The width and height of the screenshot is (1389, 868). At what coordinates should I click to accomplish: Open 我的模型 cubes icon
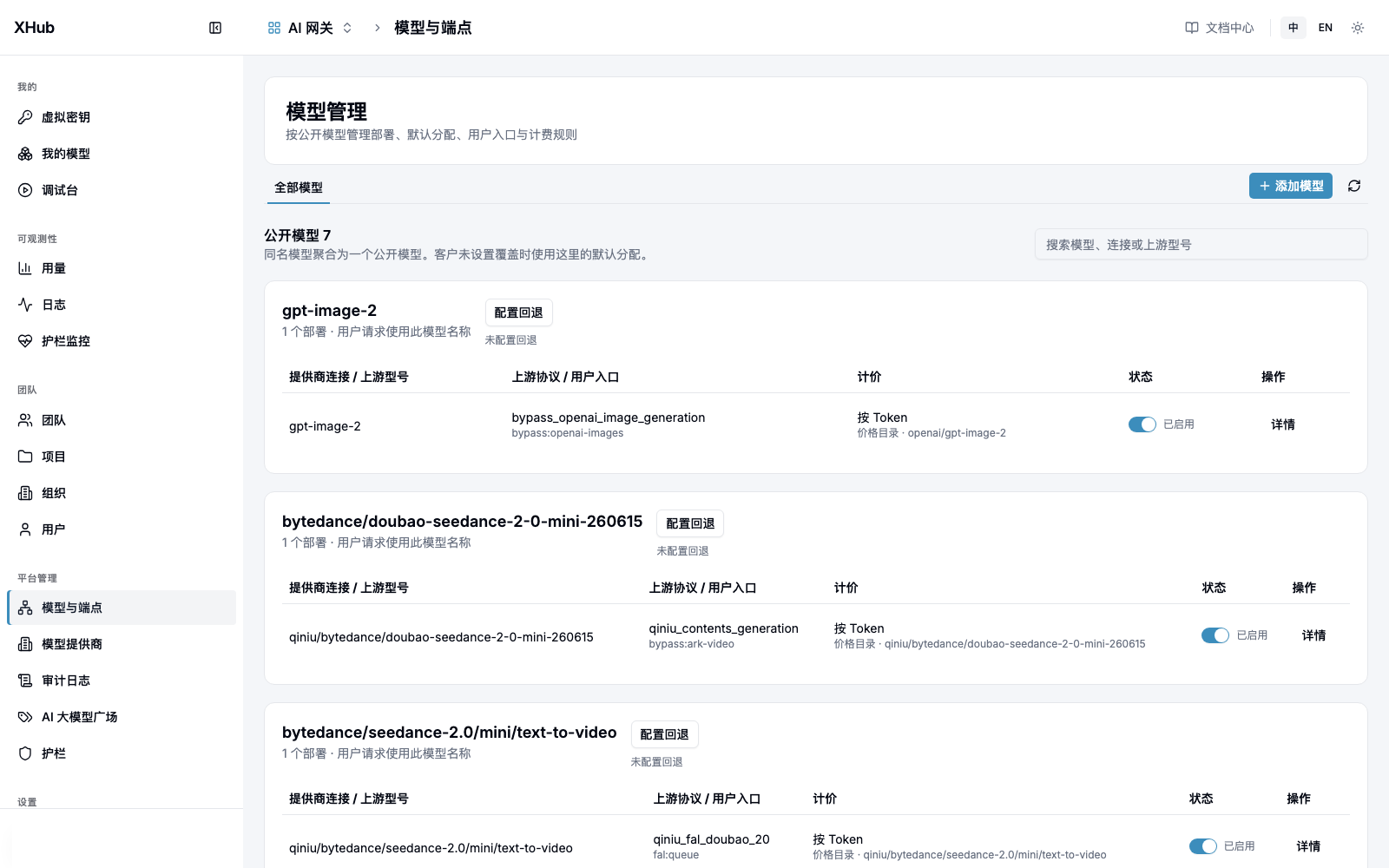(25, 154)
